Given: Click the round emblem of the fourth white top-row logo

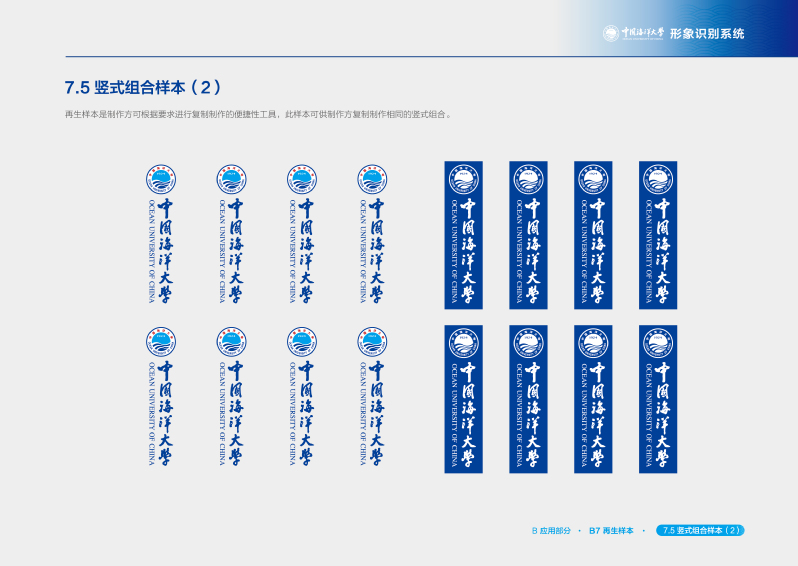Looking at the screenshot, I should [372, 179].
